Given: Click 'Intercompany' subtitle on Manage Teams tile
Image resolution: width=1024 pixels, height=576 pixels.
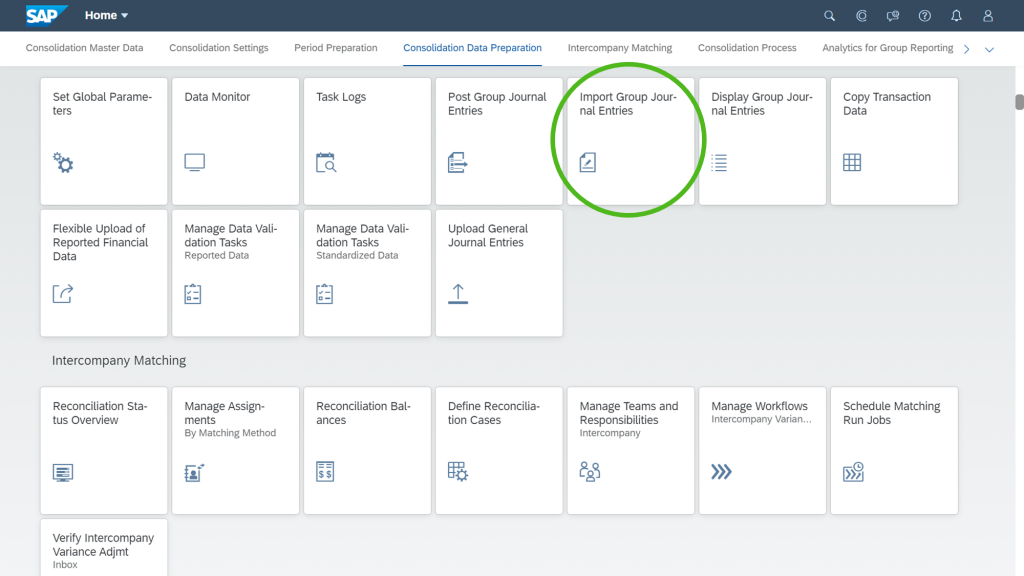Looking at the screenshot, I should click(610, 433).
